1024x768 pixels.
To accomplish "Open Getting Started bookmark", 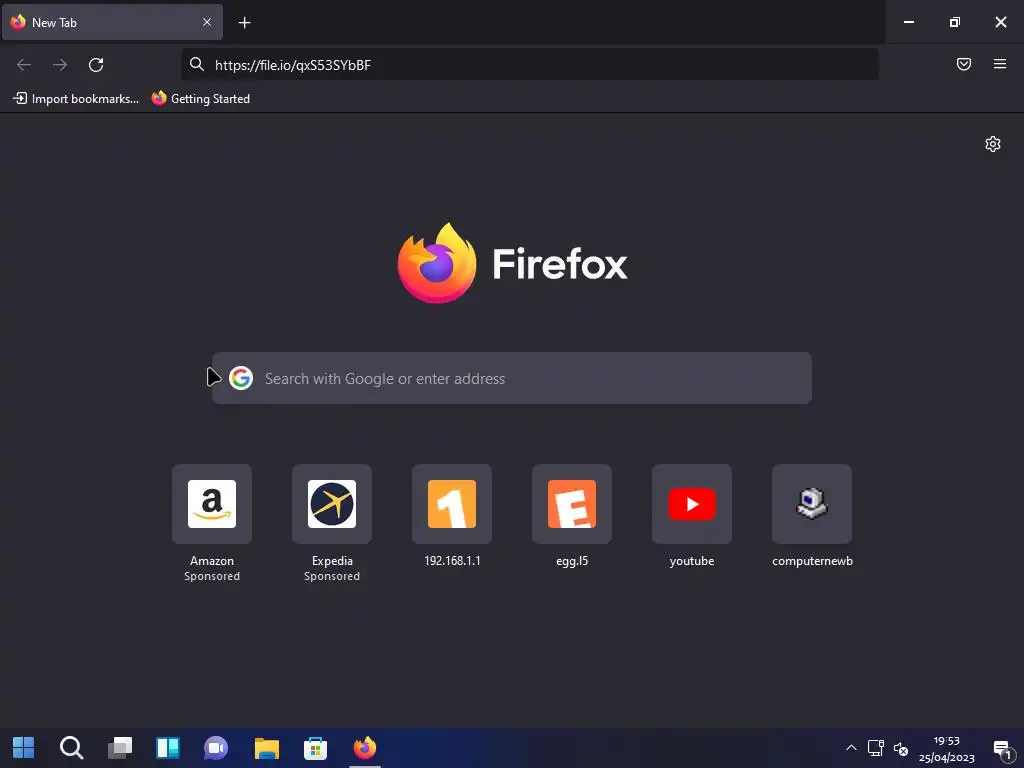I will (x=200, y=99).
